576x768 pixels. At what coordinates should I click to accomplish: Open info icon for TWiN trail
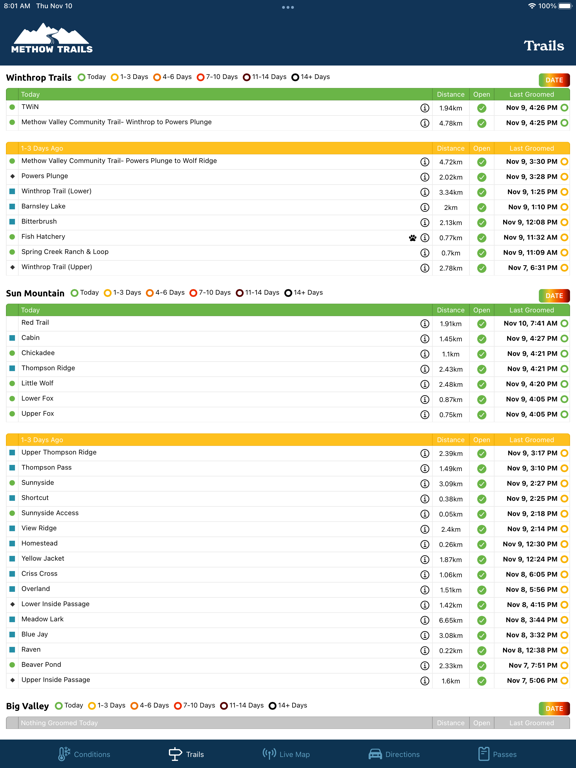425,108
